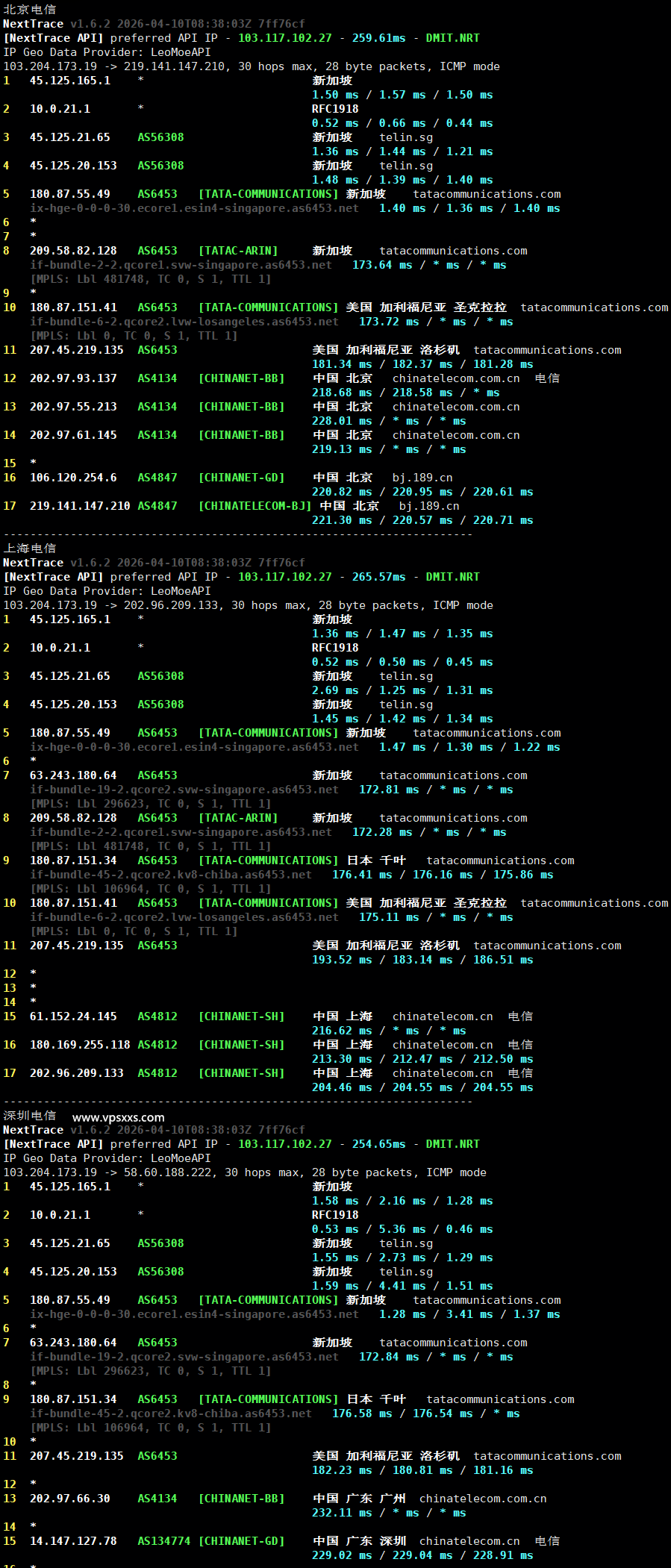This screenshot has height=1568, width=671.
Task: Click hop IP address 202.97.93.137
Action: coord(73,378)
